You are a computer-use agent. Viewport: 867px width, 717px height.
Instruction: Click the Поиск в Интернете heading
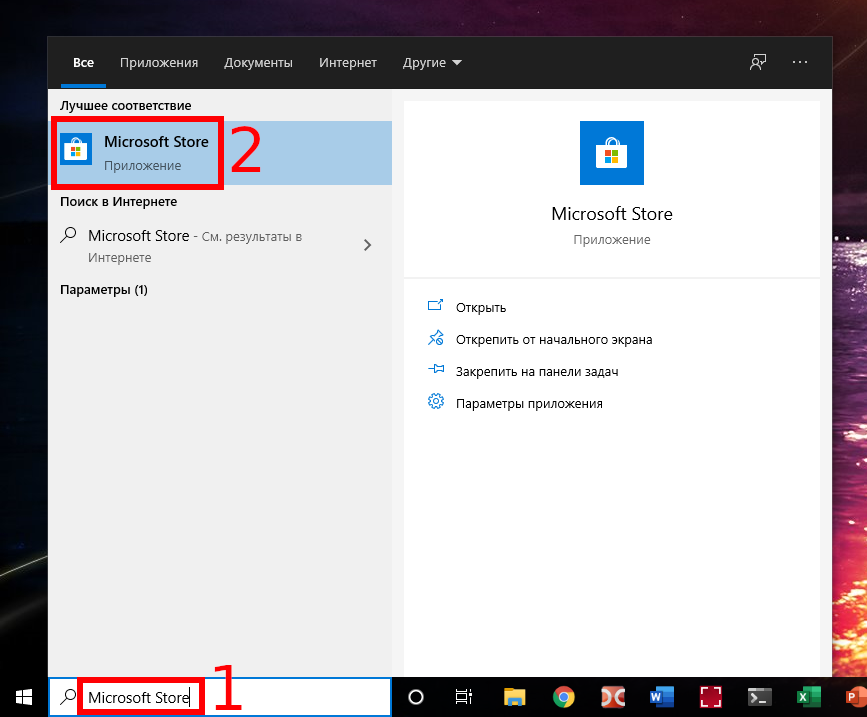pyautogui.click(x=118, y=202)
